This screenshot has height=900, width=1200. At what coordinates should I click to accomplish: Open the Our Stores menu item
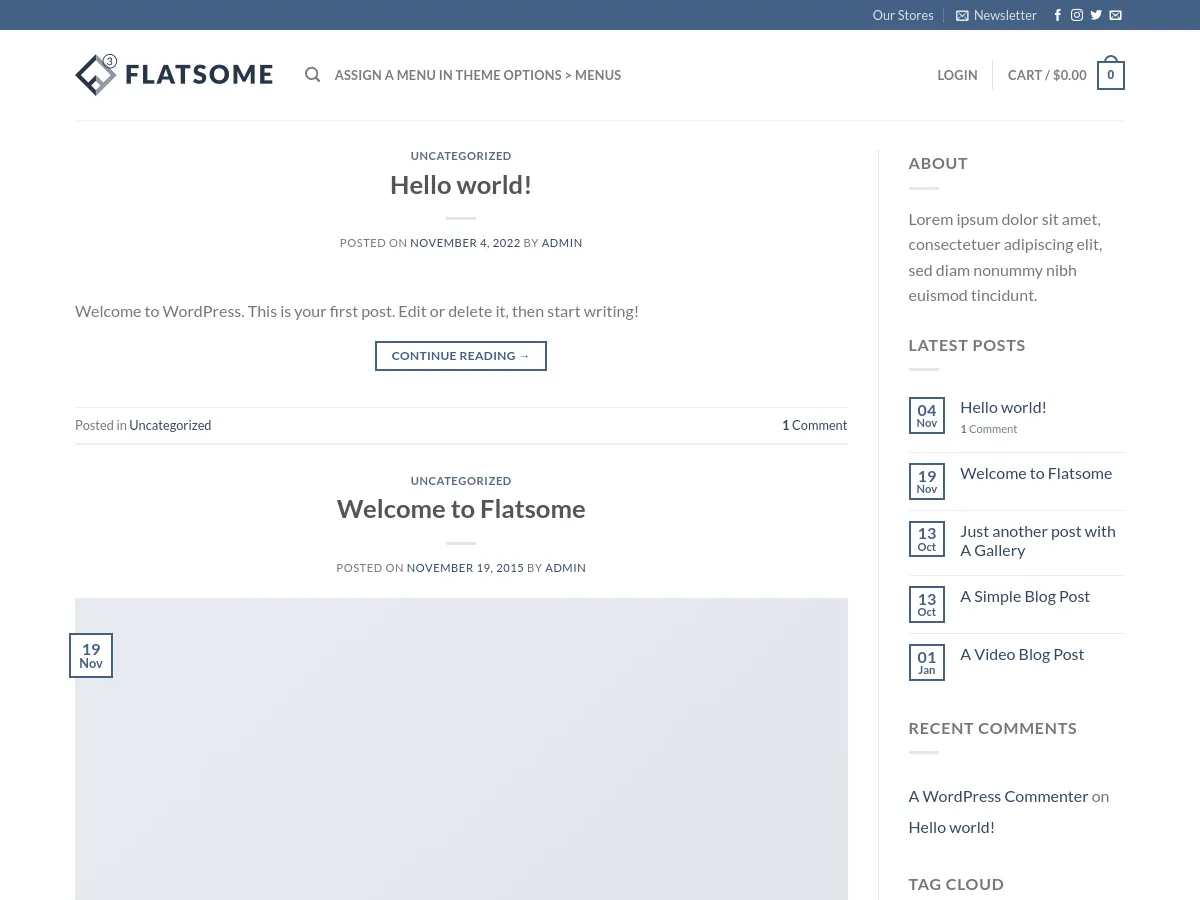(x=902, y=15)
